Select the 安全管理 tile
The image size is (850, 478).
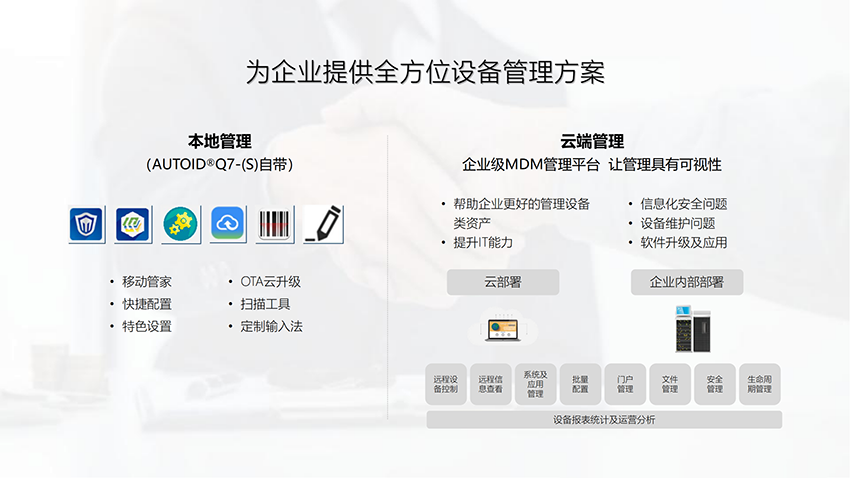pos(714,384)
